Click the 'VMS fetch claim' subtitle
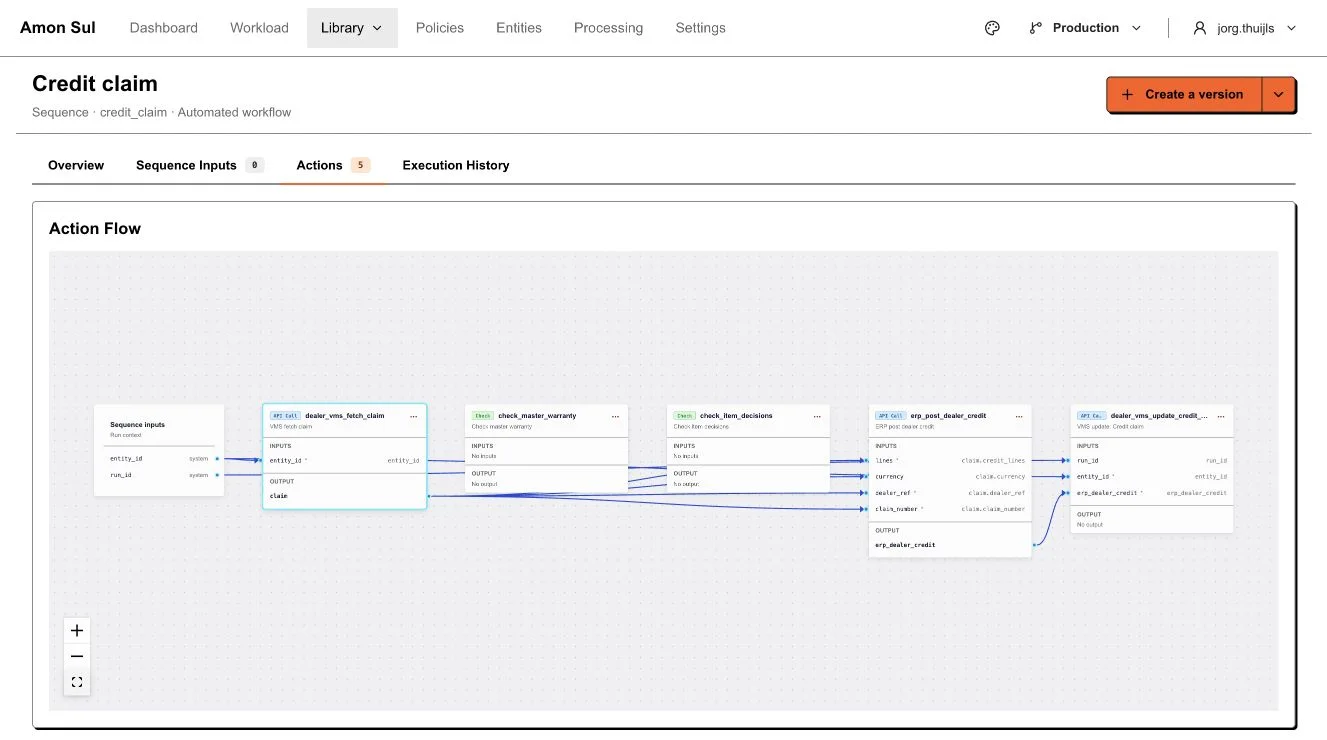The width and height of the screenshot is (1327, 740). [x=291, y=427]
